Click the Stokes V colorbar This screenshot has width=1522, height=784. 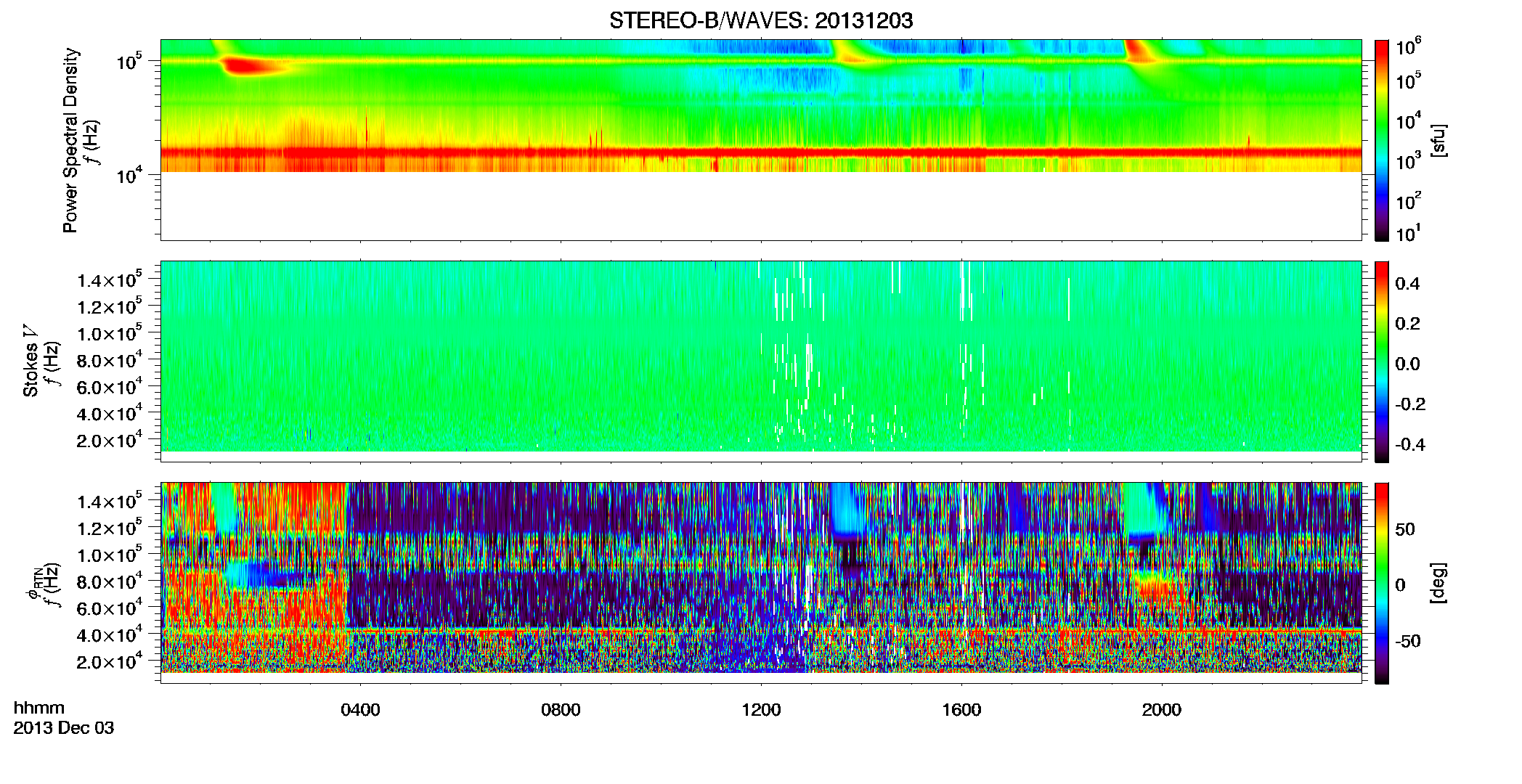pyautogui.click(x=1382, y=362)
